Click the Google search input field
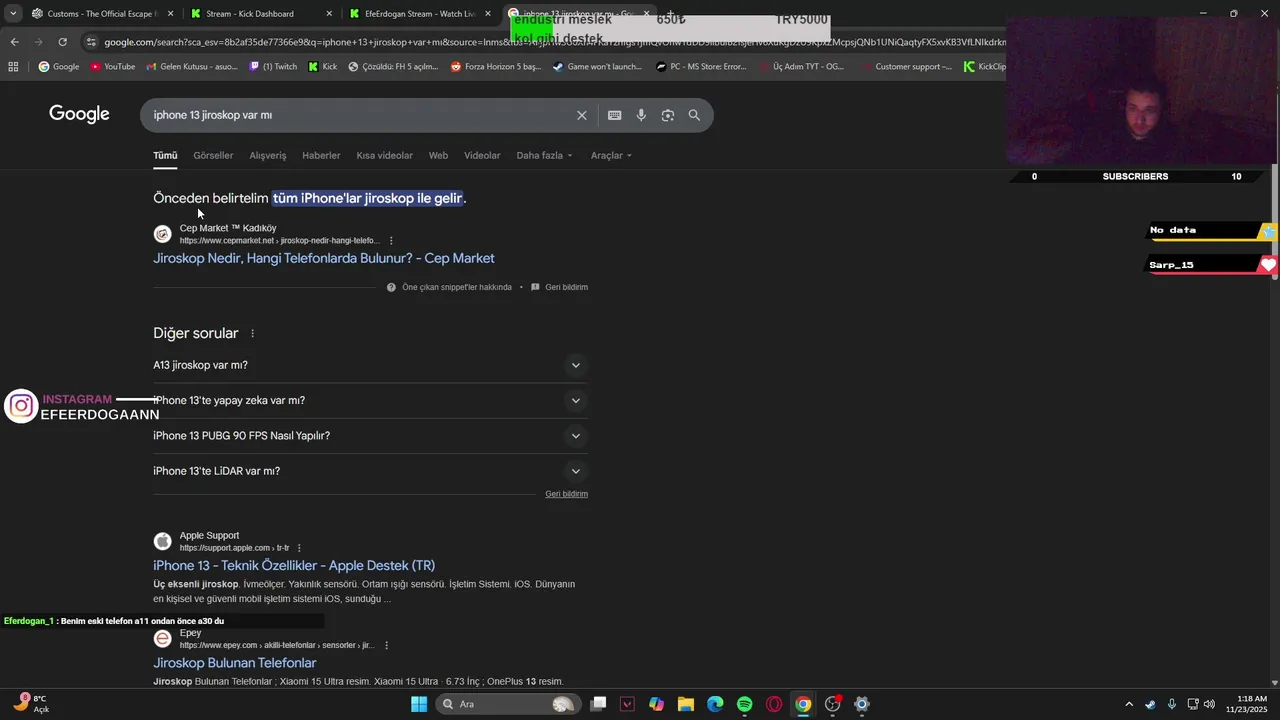The height and width of the screenshot is (720, 1280). (360, 115)
